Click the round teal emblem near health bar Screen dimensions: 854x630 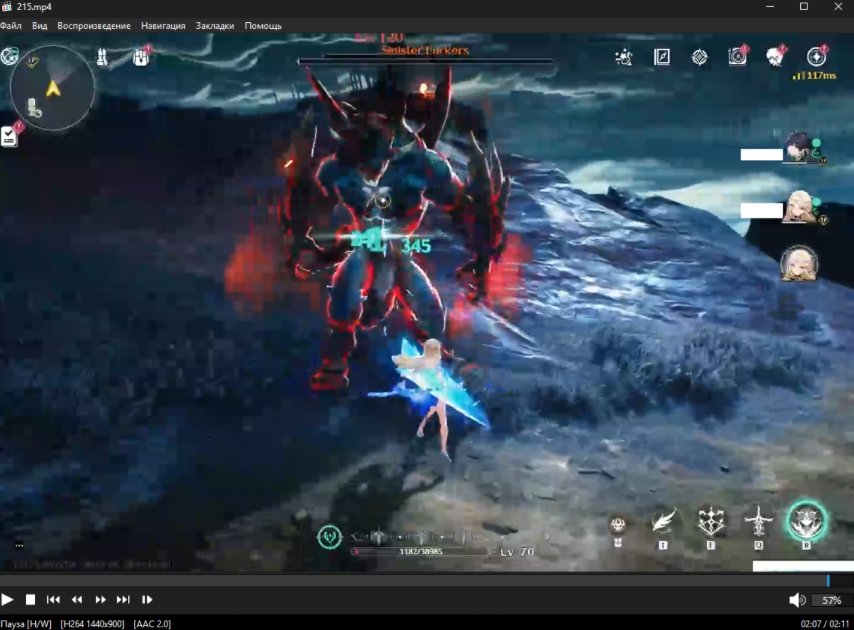point(330,537)
